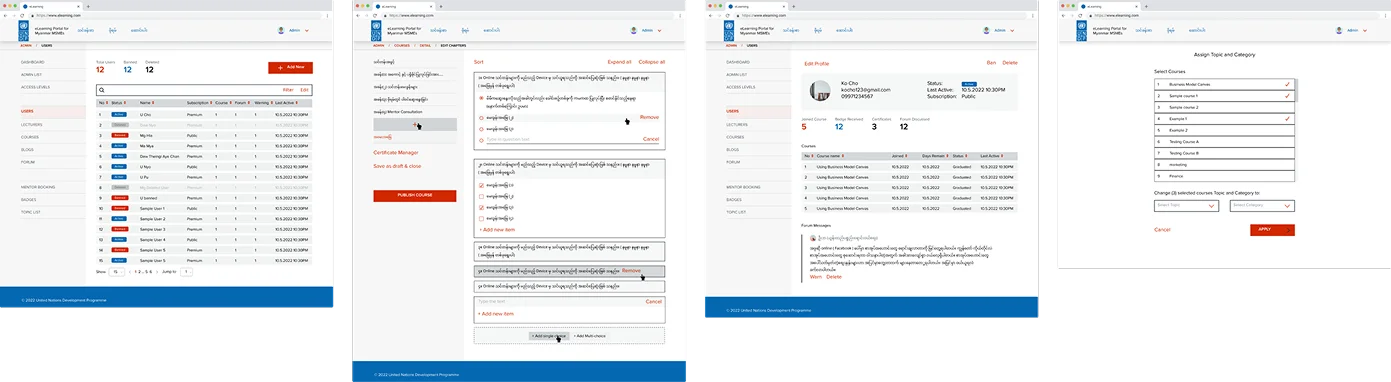This screenshot has height=382, width=1391.
Task: Click the Ban link on the user profile
Action: pyautogui.click(x=991, y=62)
